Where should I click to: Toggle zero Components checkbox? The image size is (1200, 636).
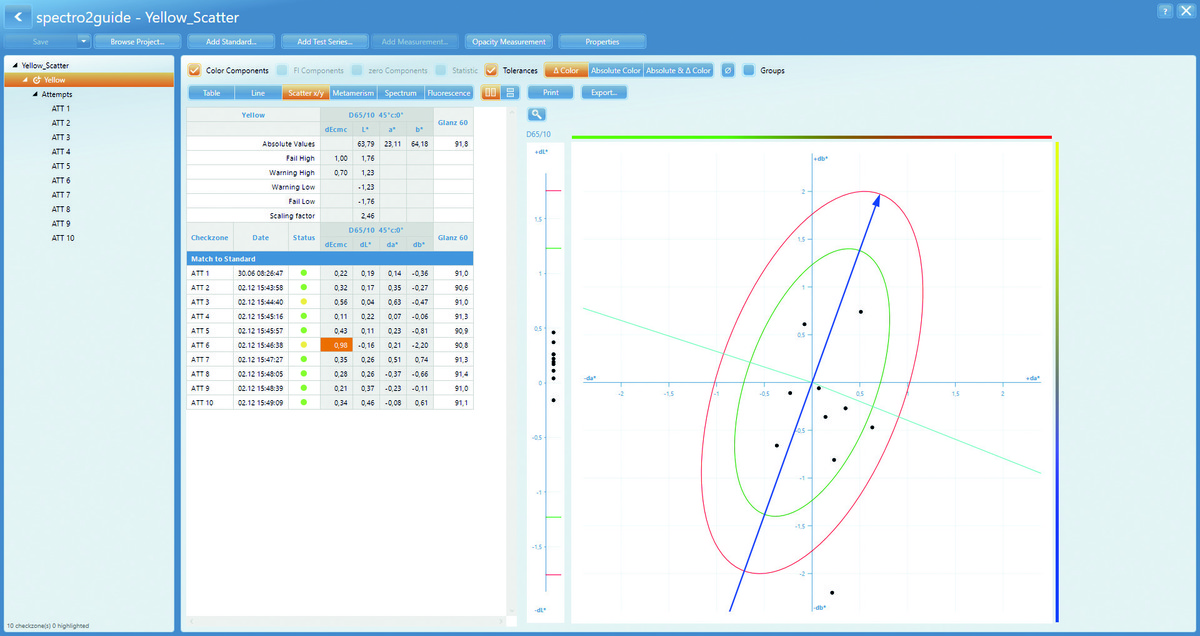[x=357, y=71]
